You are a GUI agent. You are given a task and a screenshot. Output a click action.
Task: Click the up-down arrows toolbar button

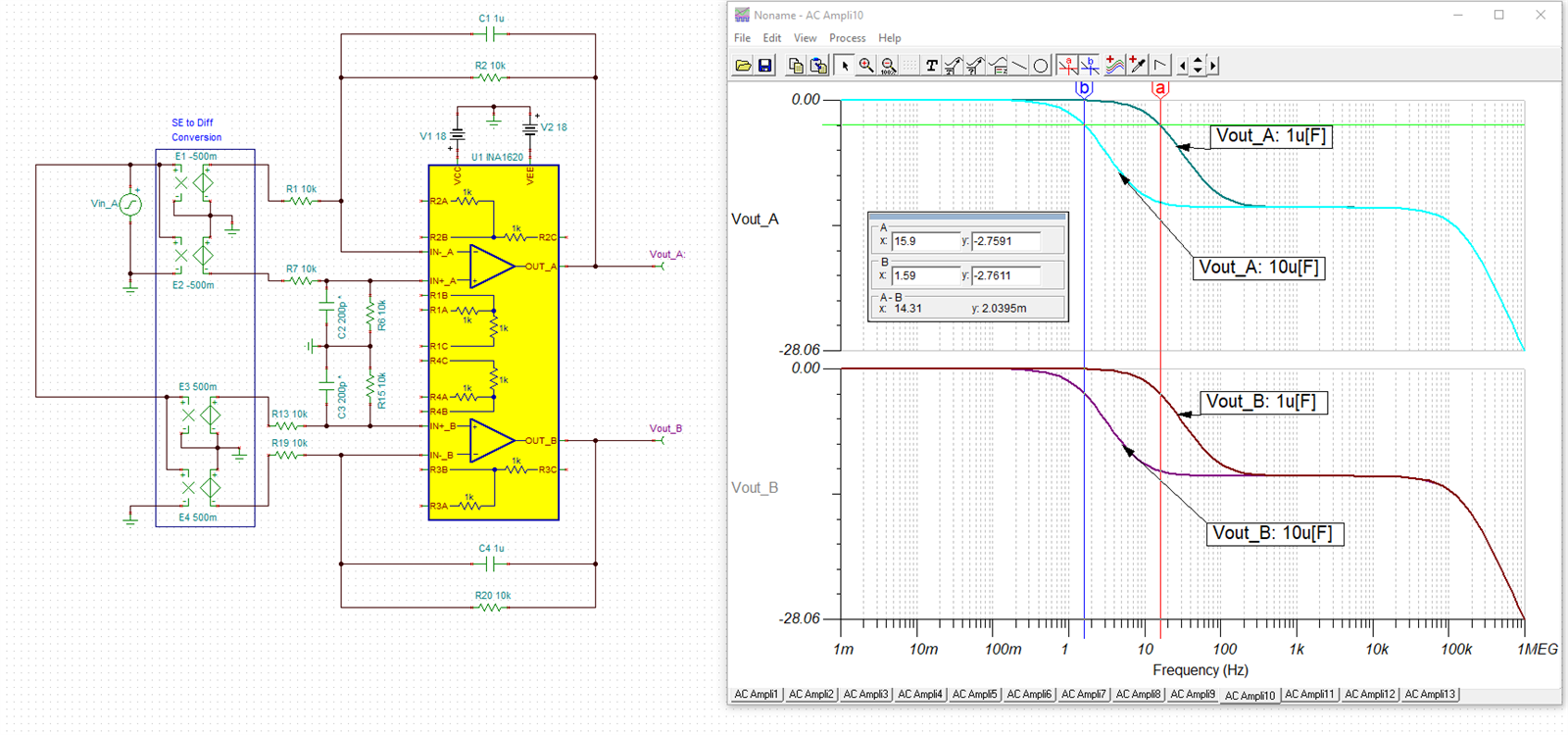1198,66
